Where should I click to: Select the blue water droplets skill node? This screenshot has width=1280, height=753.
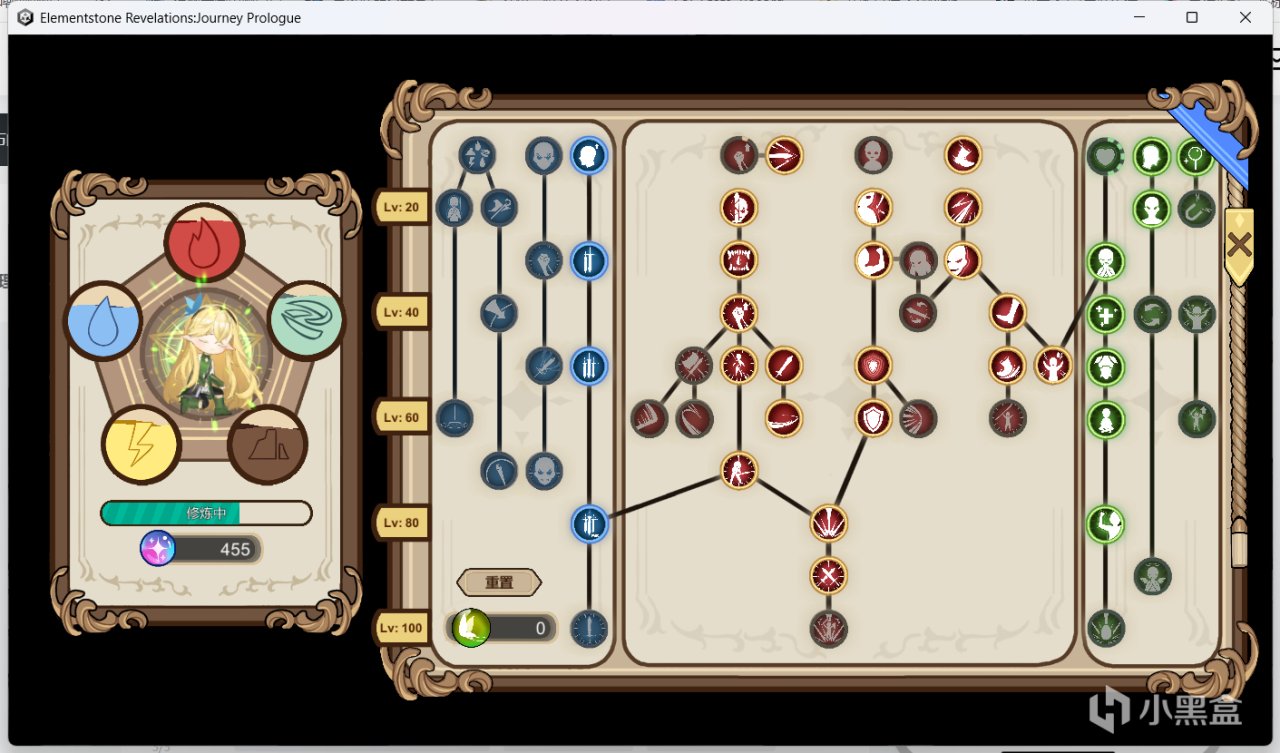coord(477,155)
